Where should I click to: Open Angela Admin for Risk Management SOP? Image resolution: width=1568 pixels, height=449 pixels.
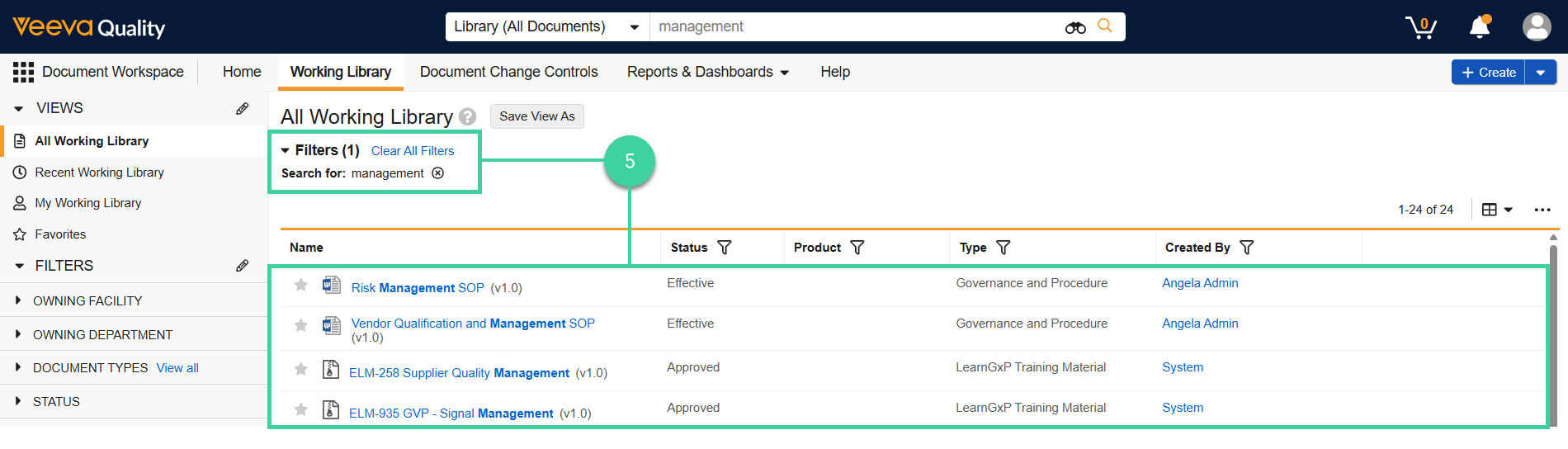click(x=1200, y=283)
